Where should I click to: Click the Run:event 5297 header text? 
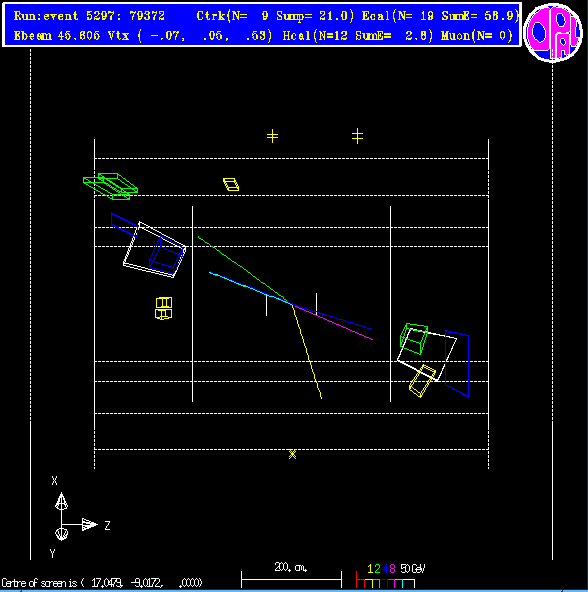pyautogui.click(x=89, y=16)
